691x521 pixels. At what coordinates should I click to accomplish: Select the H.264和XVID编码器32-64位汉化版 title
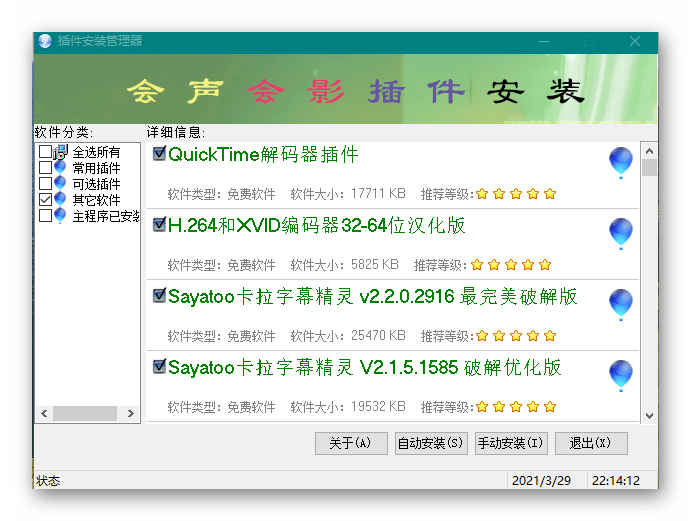316,225
